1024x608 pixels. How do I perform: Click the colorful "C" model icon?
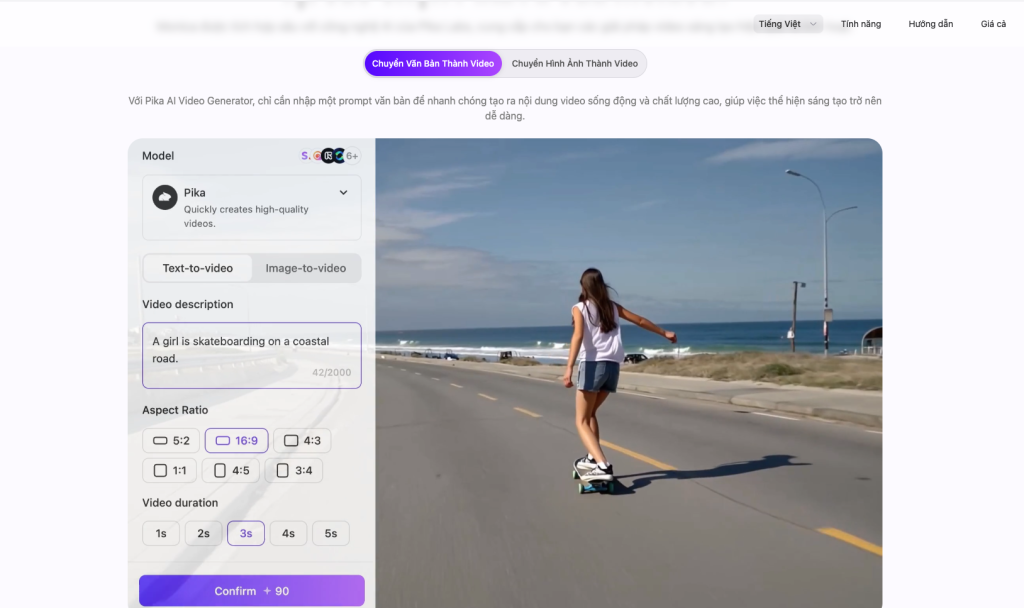(x=339, y=155)
